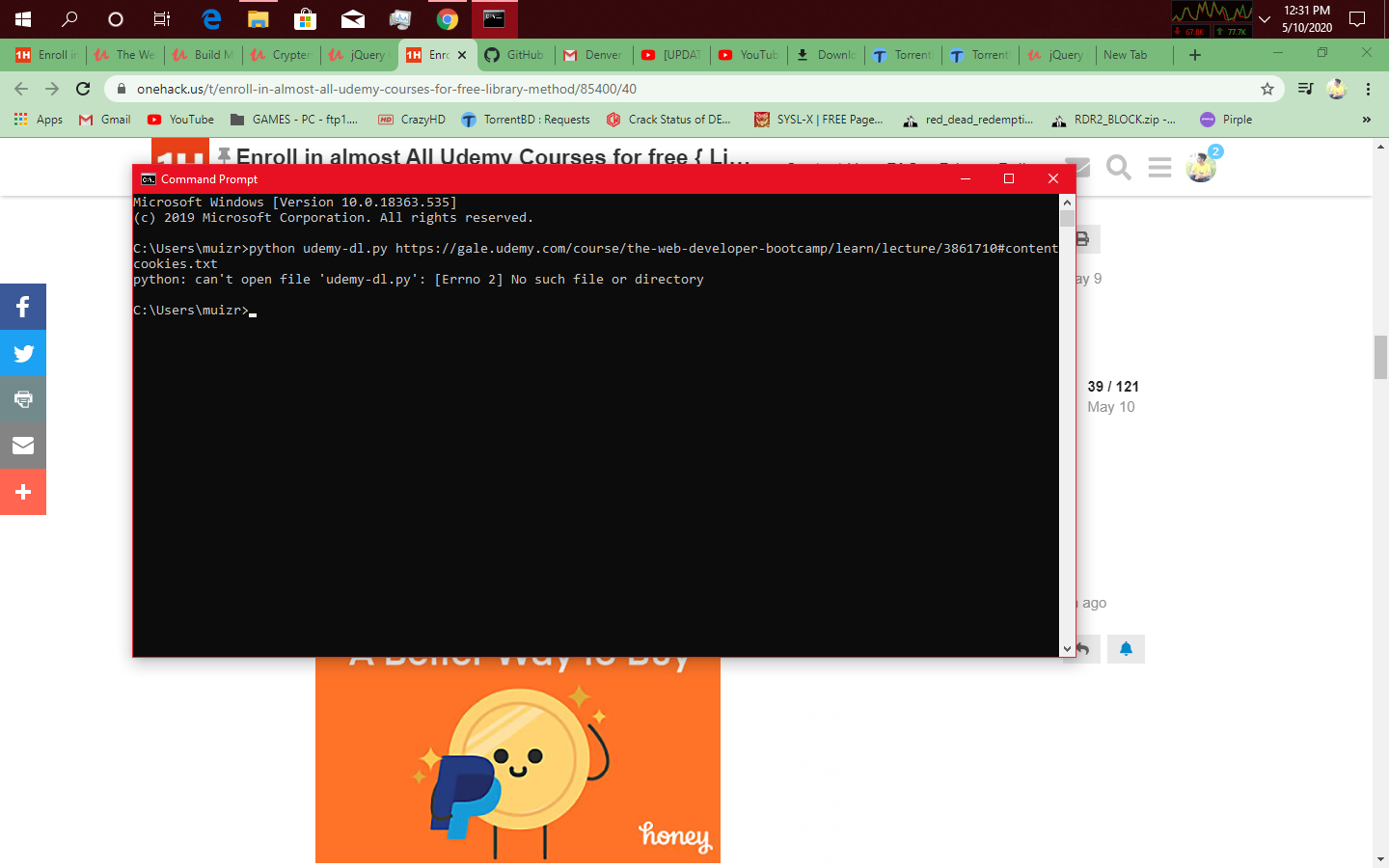Bookmark this page with star icon
The width and height of the screenshot is (1389, 868).
point(1267,89)
